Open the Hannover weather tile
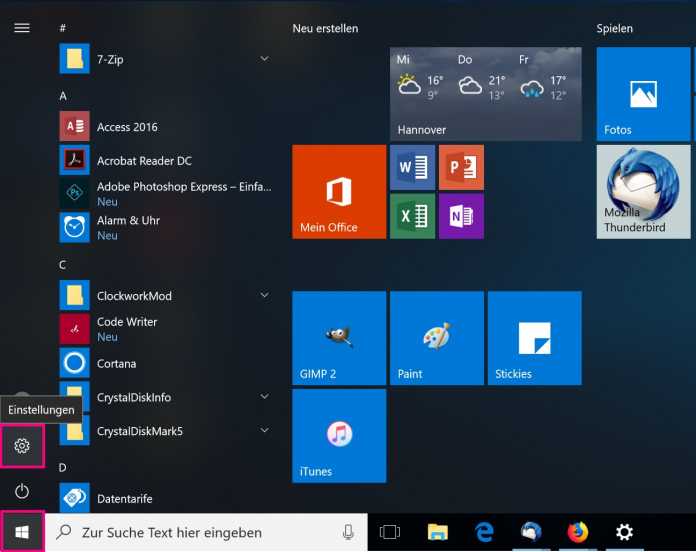 pos(486,94)
